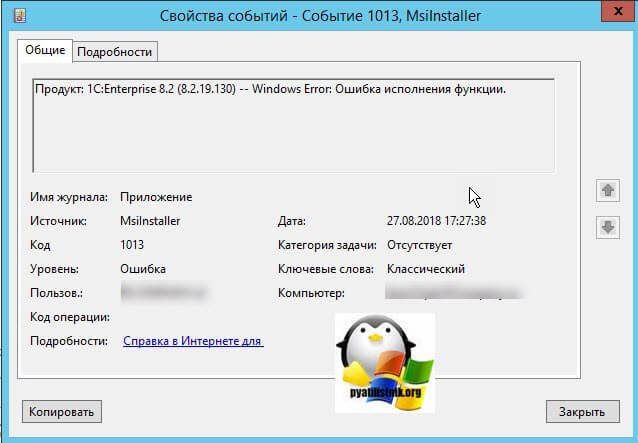Click the level value Ошибка
Screen dimensions: 638x443
tap(143, 269)
